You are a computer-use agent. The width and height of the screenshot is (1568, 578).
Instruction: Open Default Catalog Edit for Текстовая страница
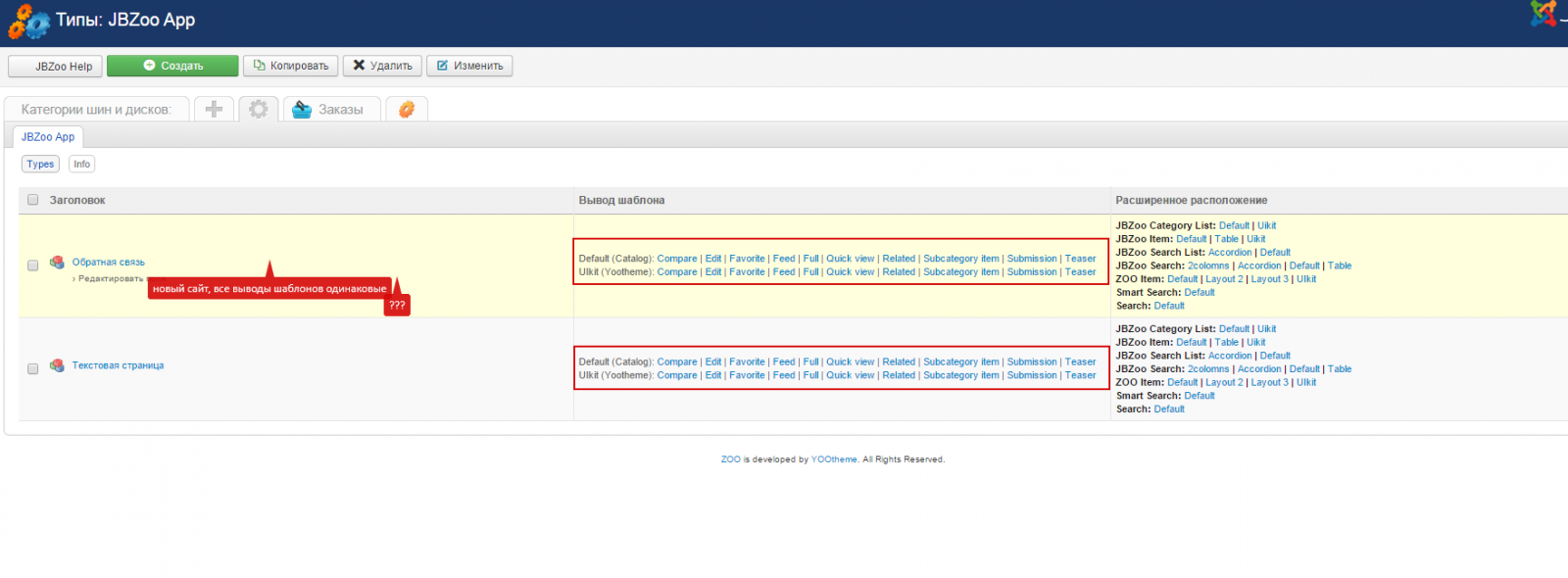713,362
